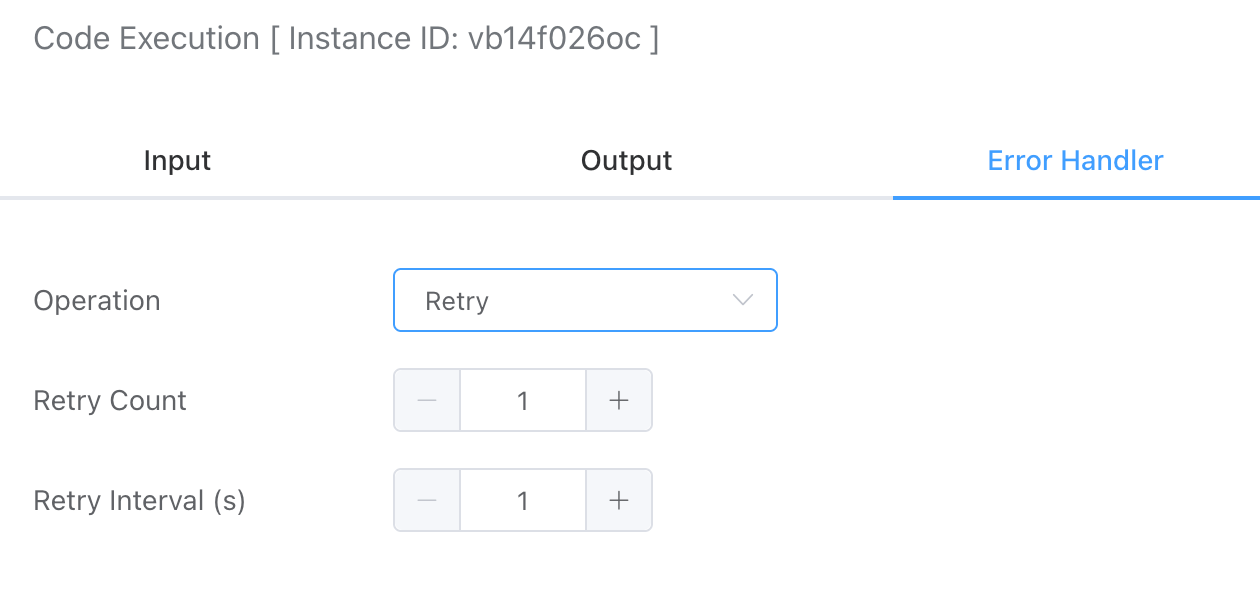Focus the Retry Interval number field

pos(522,501)
